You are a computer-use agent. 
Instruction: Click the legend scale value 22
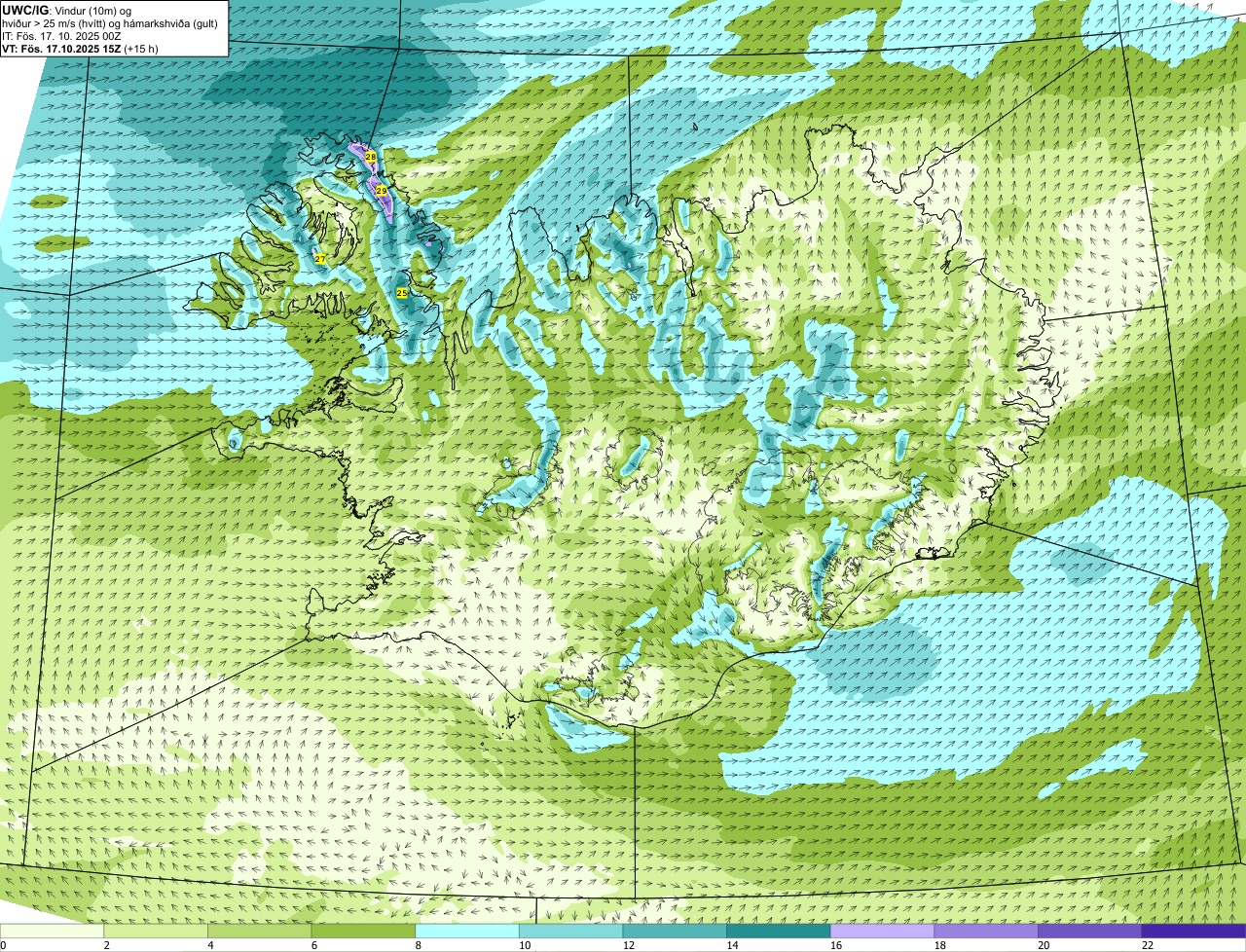click(x=1148, y=945)
